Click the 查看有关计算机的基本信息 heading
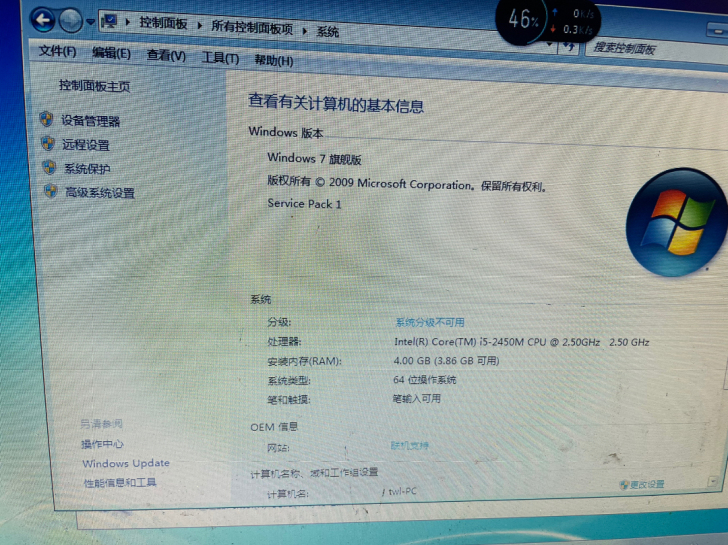This screenshot has width=728, height=545. click(336, 103)
